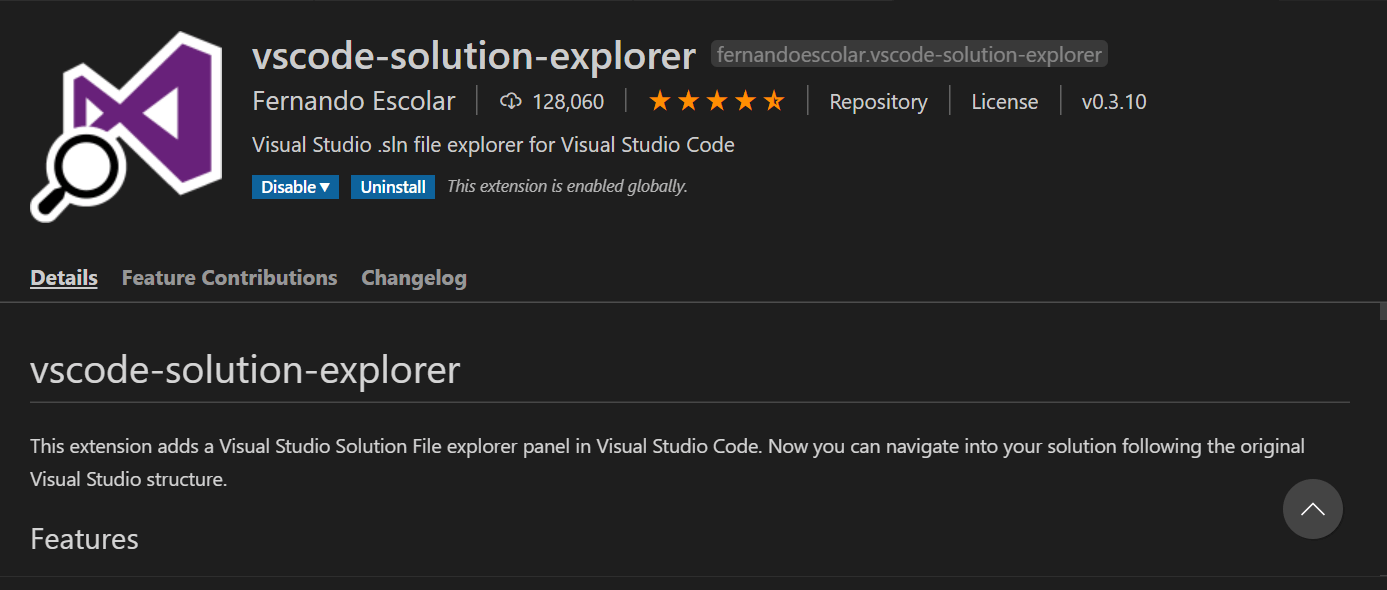This screenshot has height=590, width=1387.
Task: Click the extension identifier badge
Action: coord(909,55)
